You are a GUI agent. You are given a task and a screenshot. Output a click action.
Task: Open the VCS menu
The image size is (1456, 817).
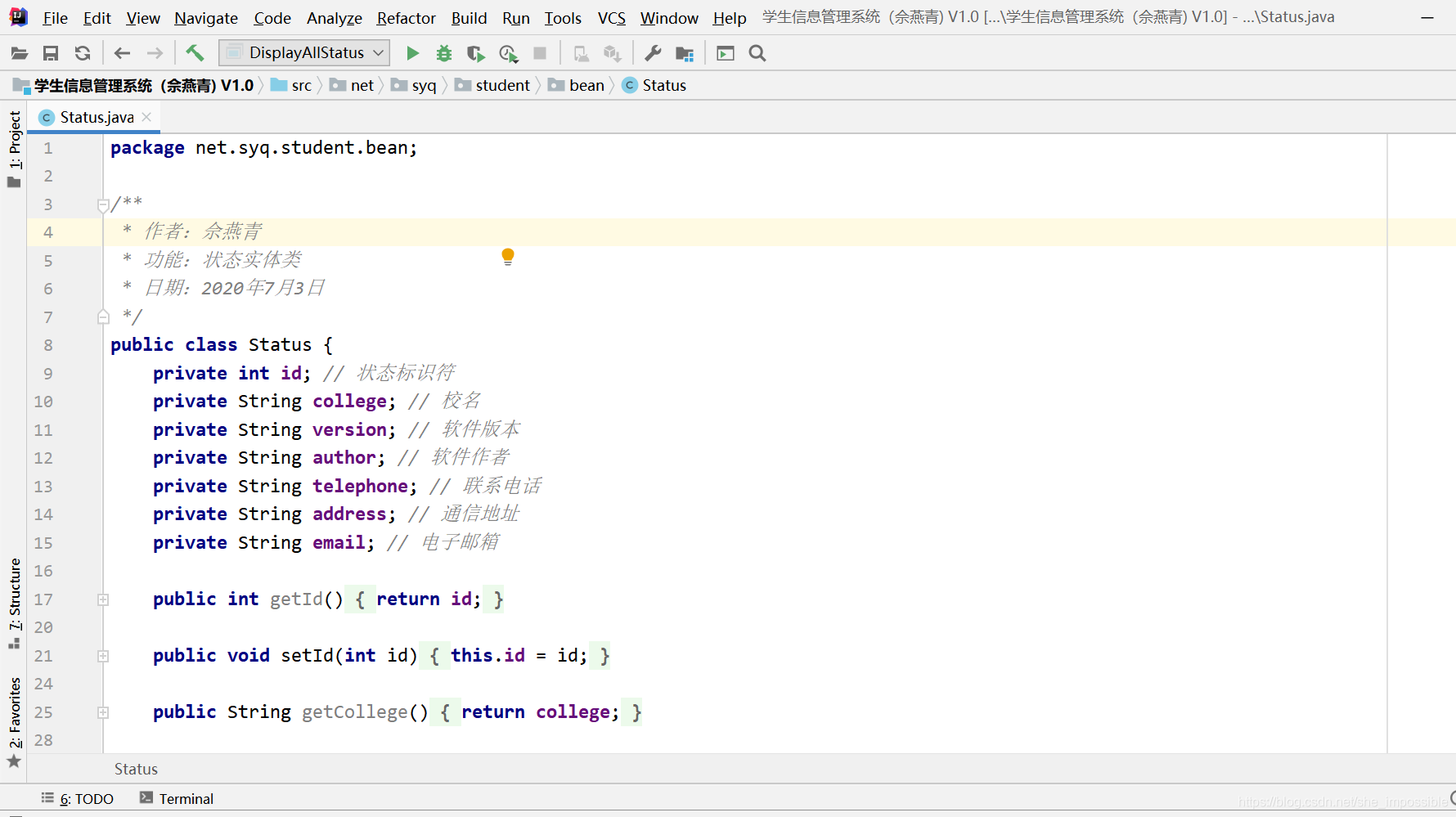click(611, 18)
